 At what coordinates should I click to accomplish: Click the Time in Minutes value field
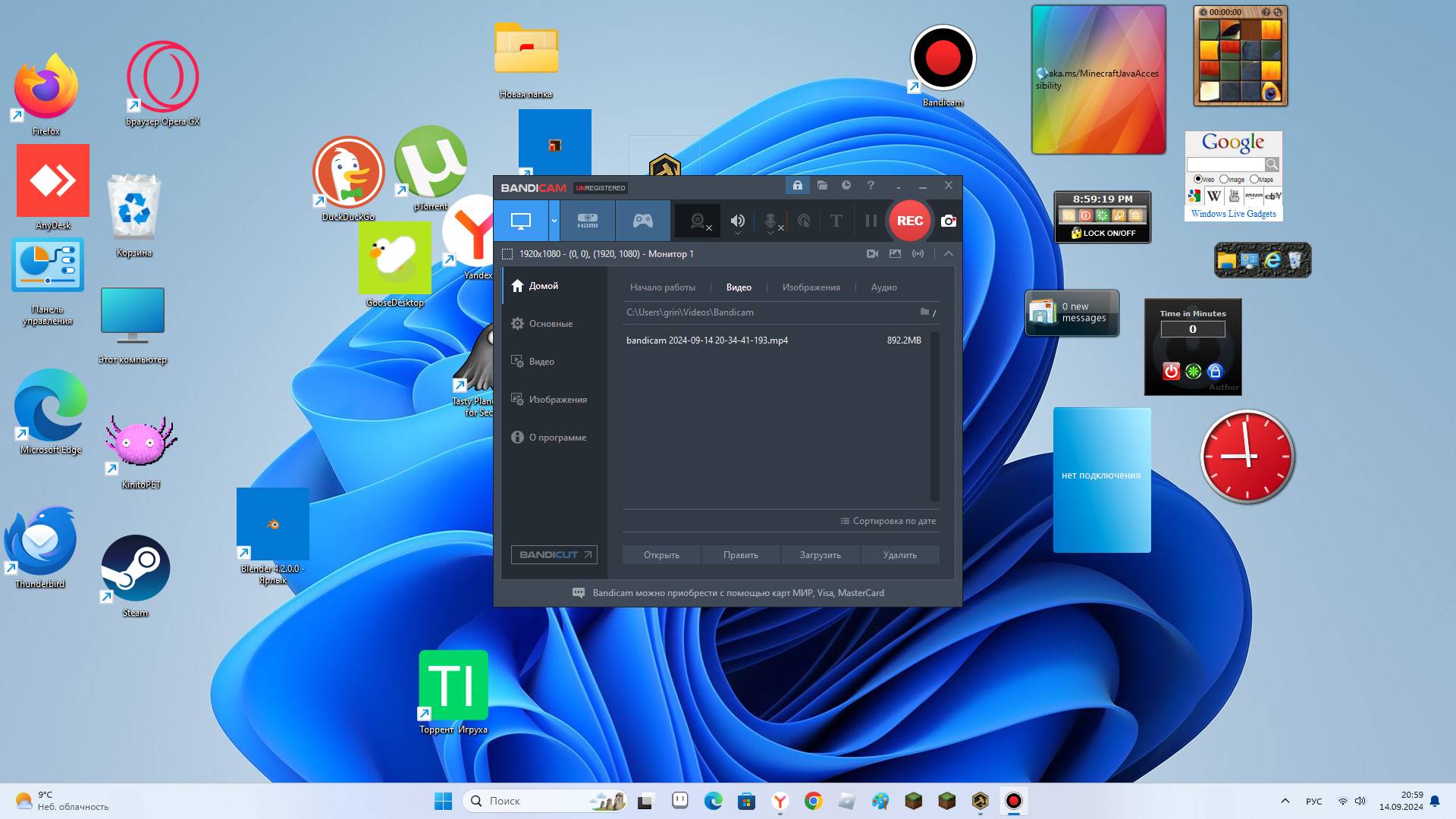[x=1193, y=329]
